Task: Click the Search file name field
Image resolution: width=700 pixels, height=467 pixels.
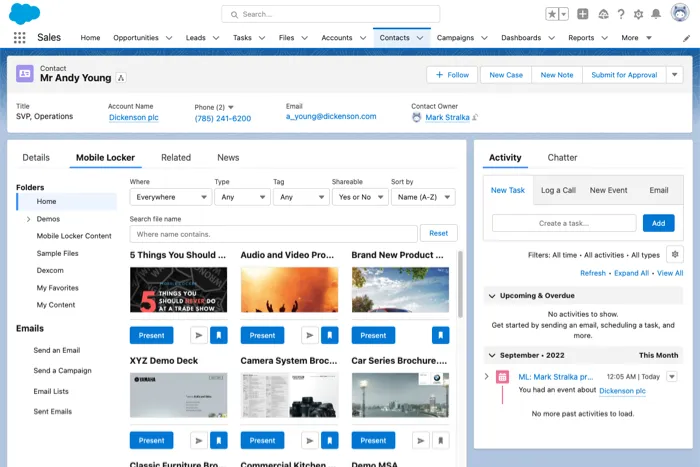Action: click(274, 234)
